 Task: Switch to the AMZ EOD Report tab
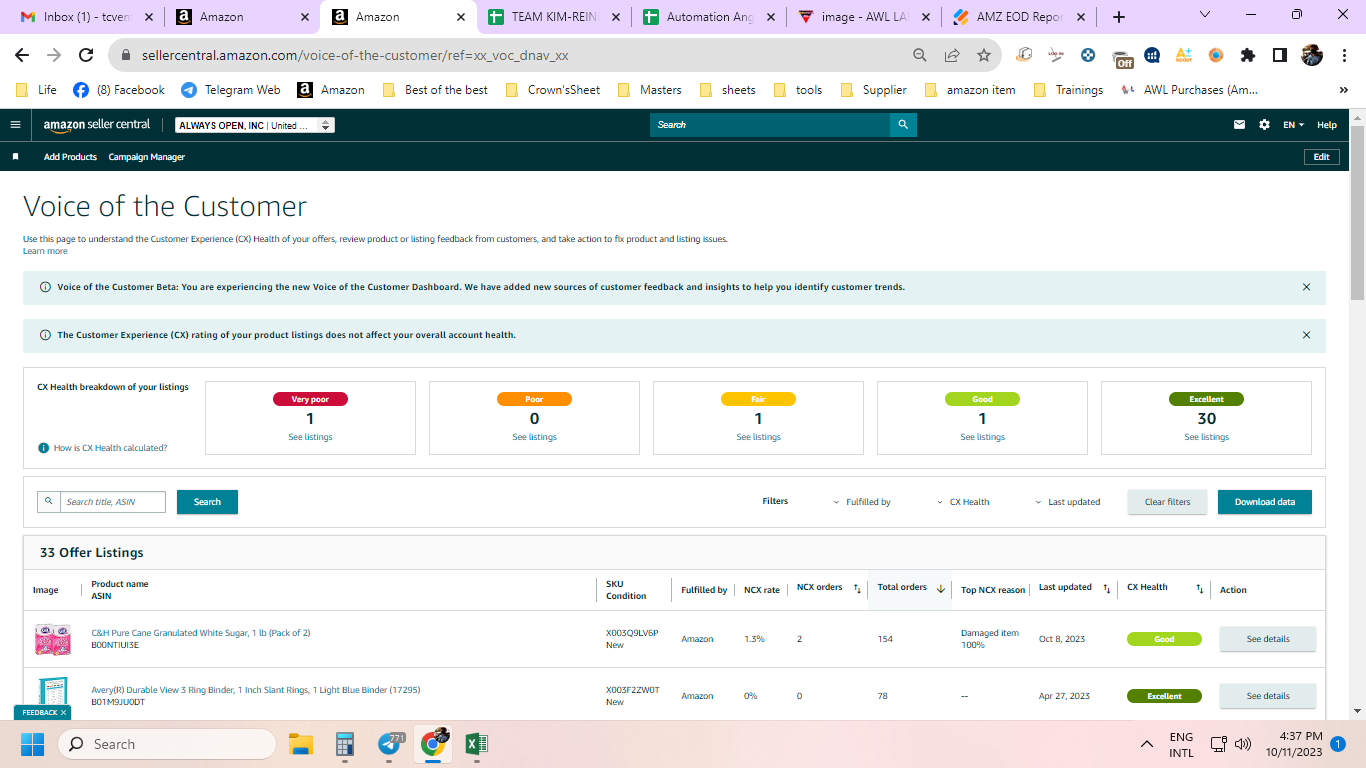[1019, 17]
